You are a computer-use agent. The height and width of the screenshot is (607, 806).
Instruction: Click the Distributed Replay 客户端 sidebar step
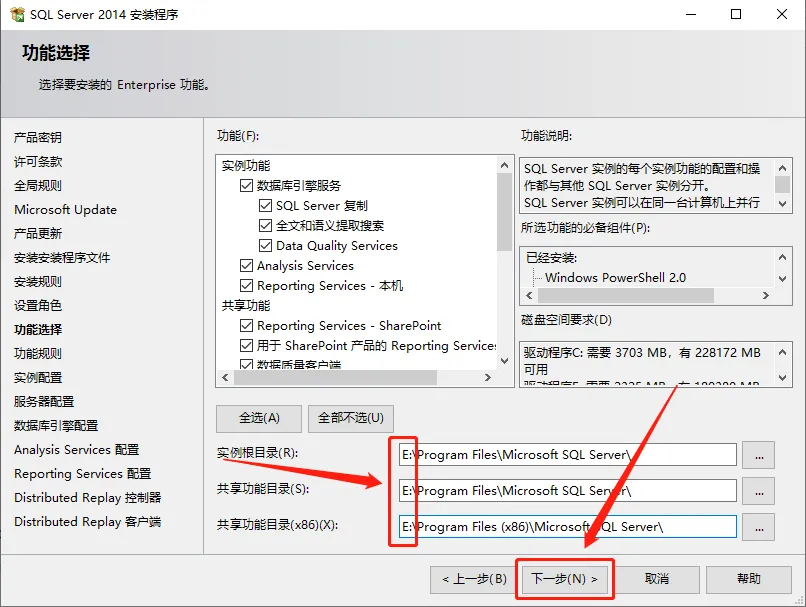[x=88, y=522]
